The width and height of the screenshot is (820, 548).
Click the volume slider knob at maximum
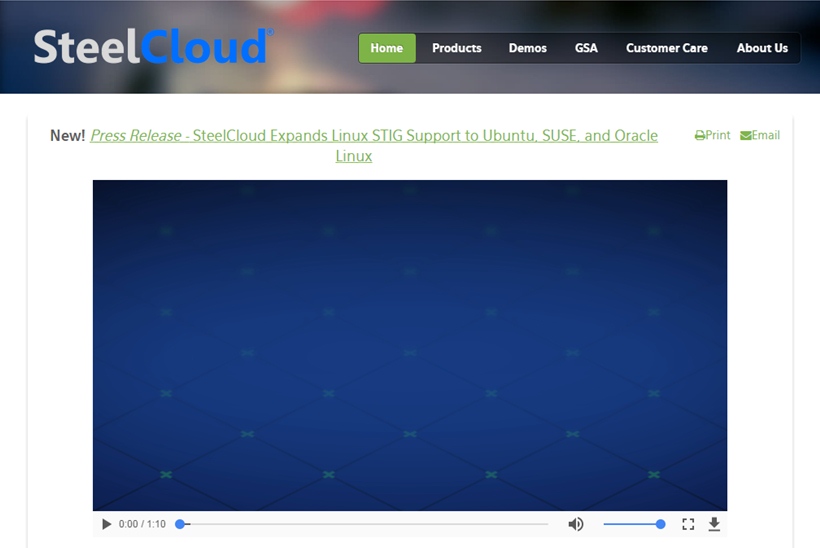(660, 524)
